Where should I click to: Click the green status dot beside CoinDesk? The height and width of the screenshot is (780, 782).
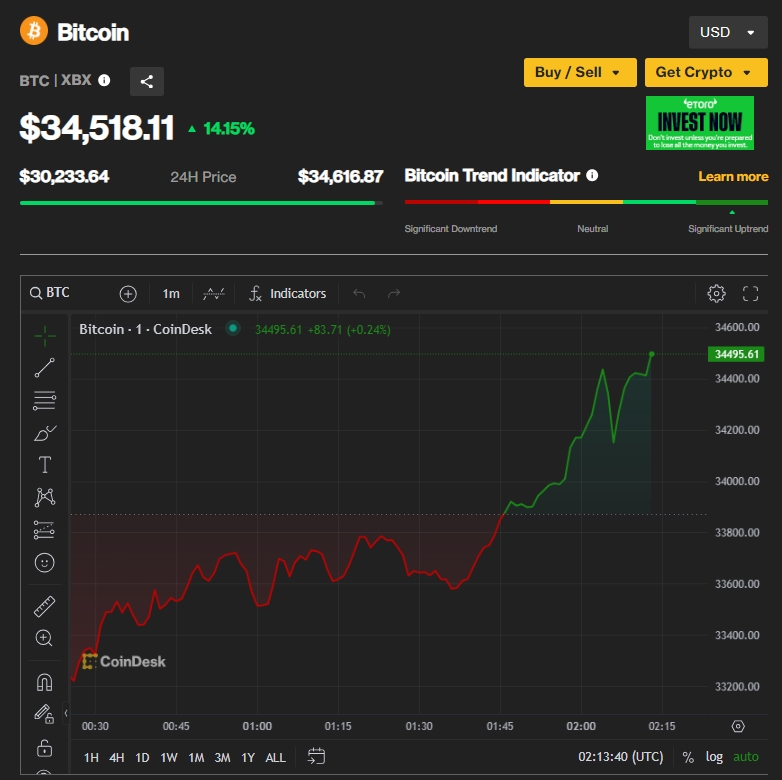pyautogui.click(x=233, y=328)
